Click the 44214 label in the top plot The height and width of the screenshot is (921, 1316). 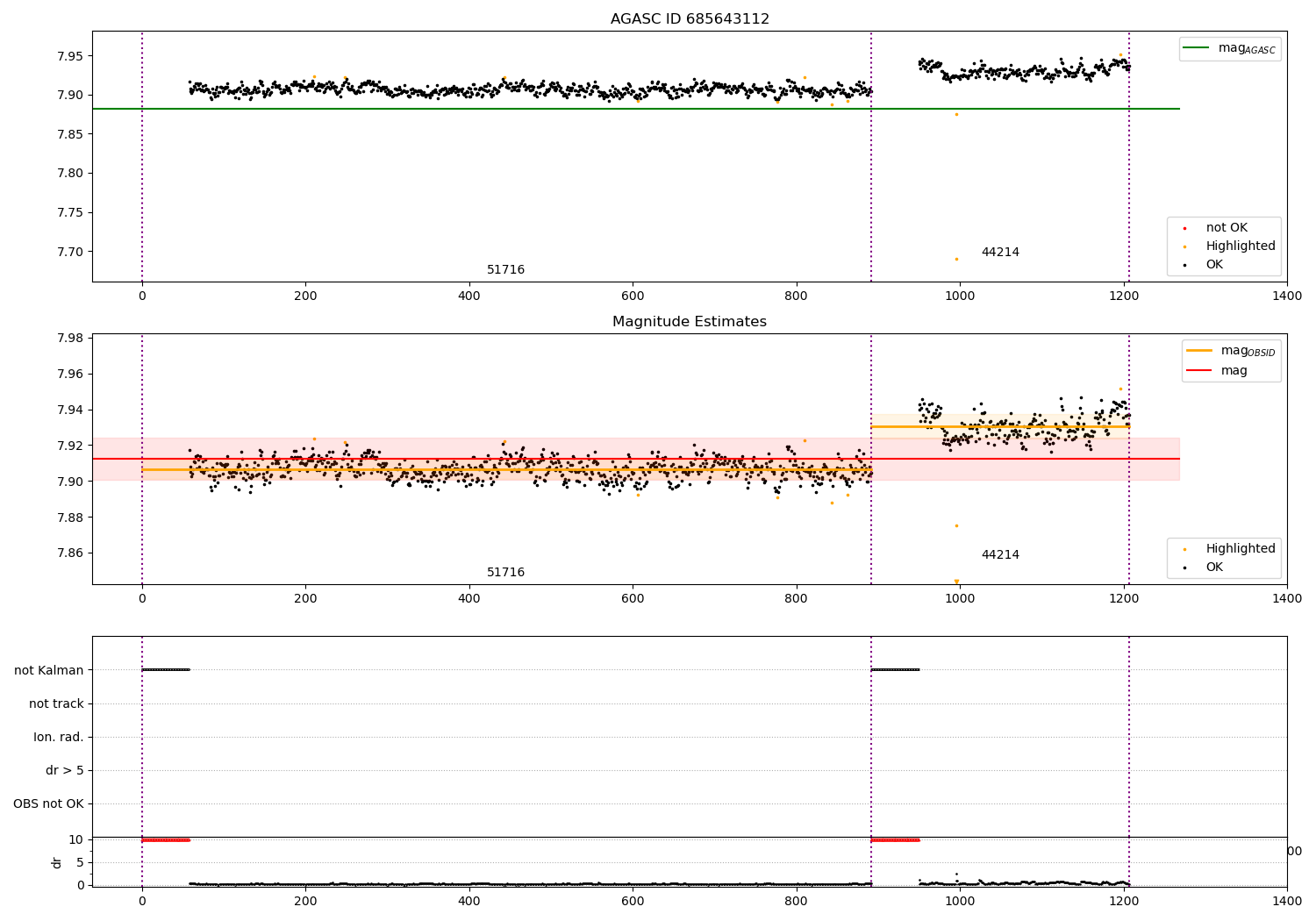pos(1000,252)
